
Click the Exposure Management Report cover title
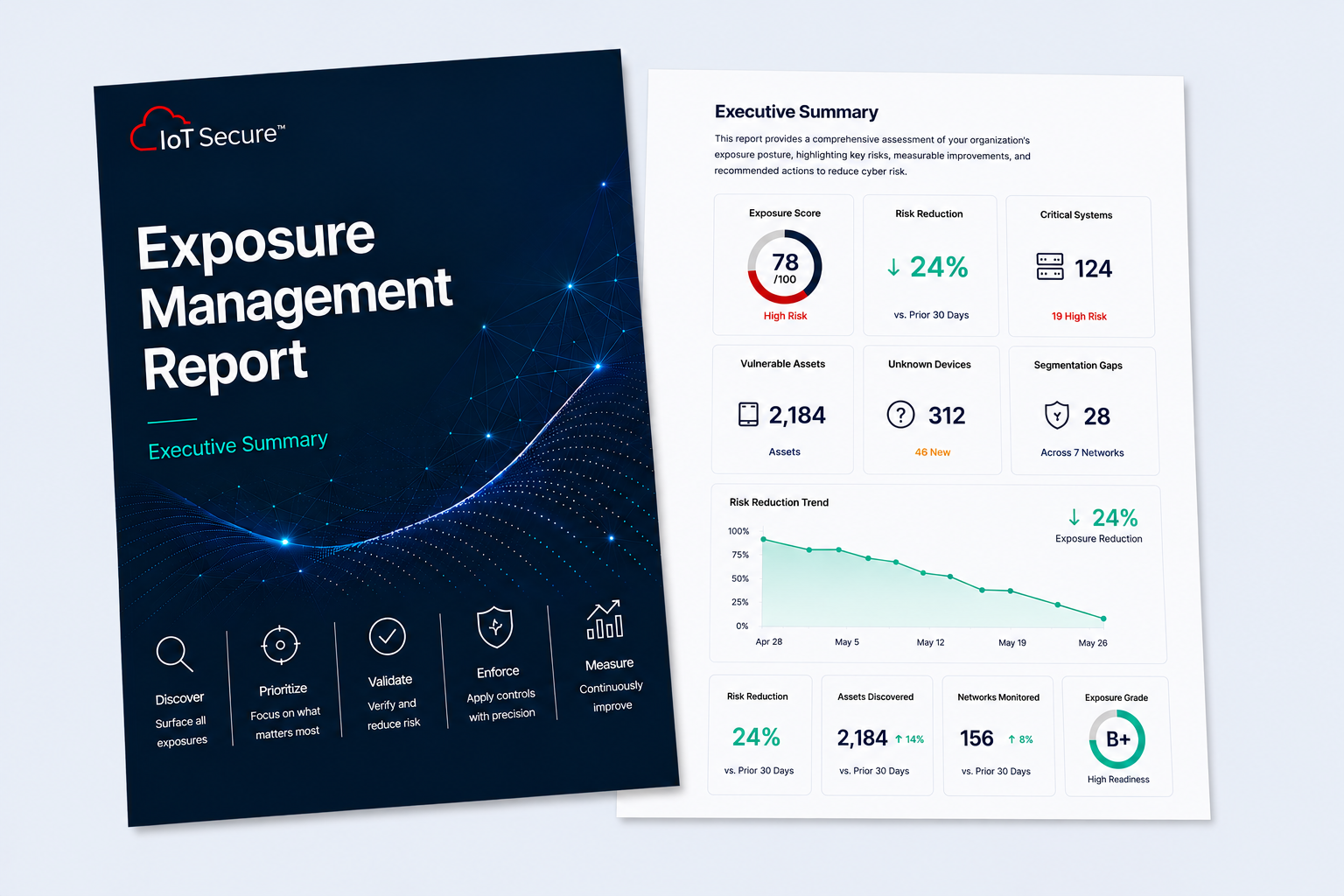295,304
